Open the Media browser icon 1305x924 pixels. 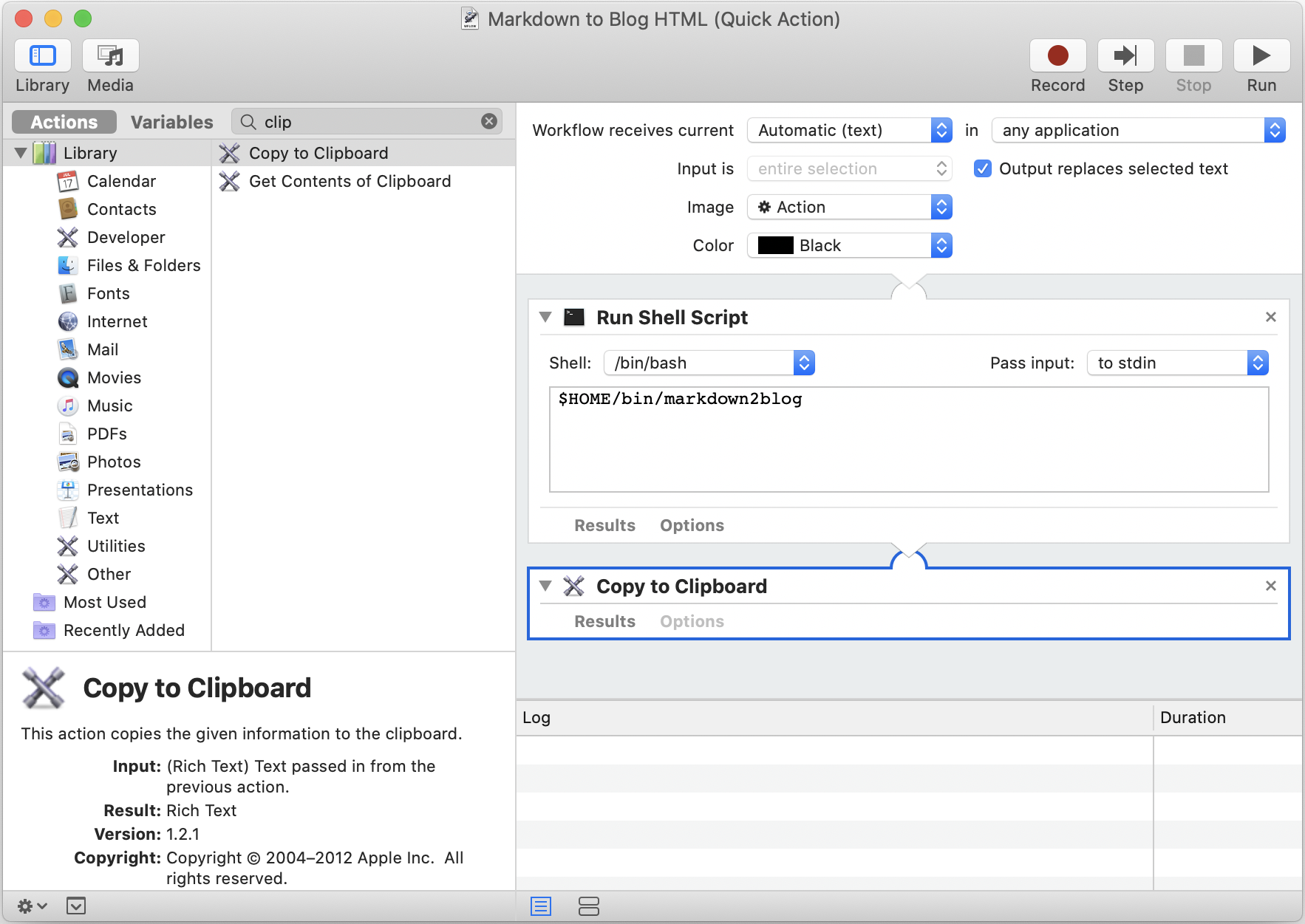111,56
